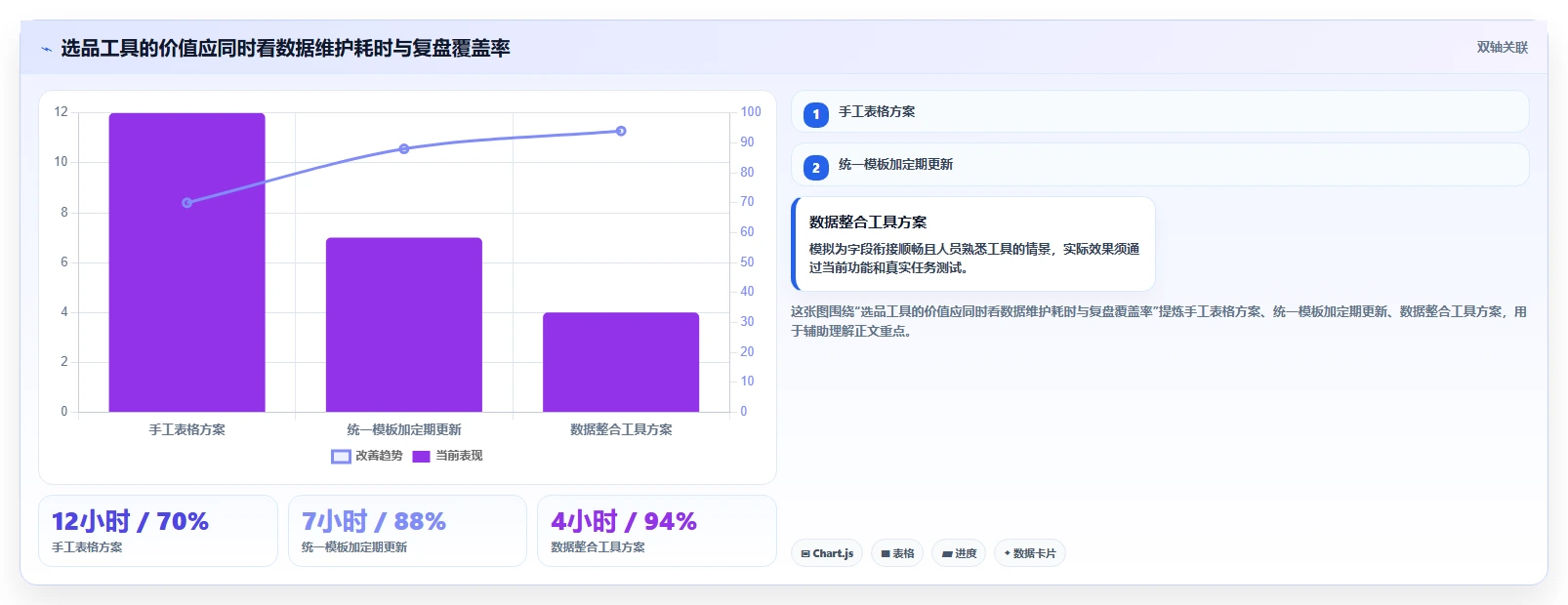Viewport: 1568px width, 605px height.
Task: Expand the 统一模板加定期更新 list item
Action: point(1160,165)
